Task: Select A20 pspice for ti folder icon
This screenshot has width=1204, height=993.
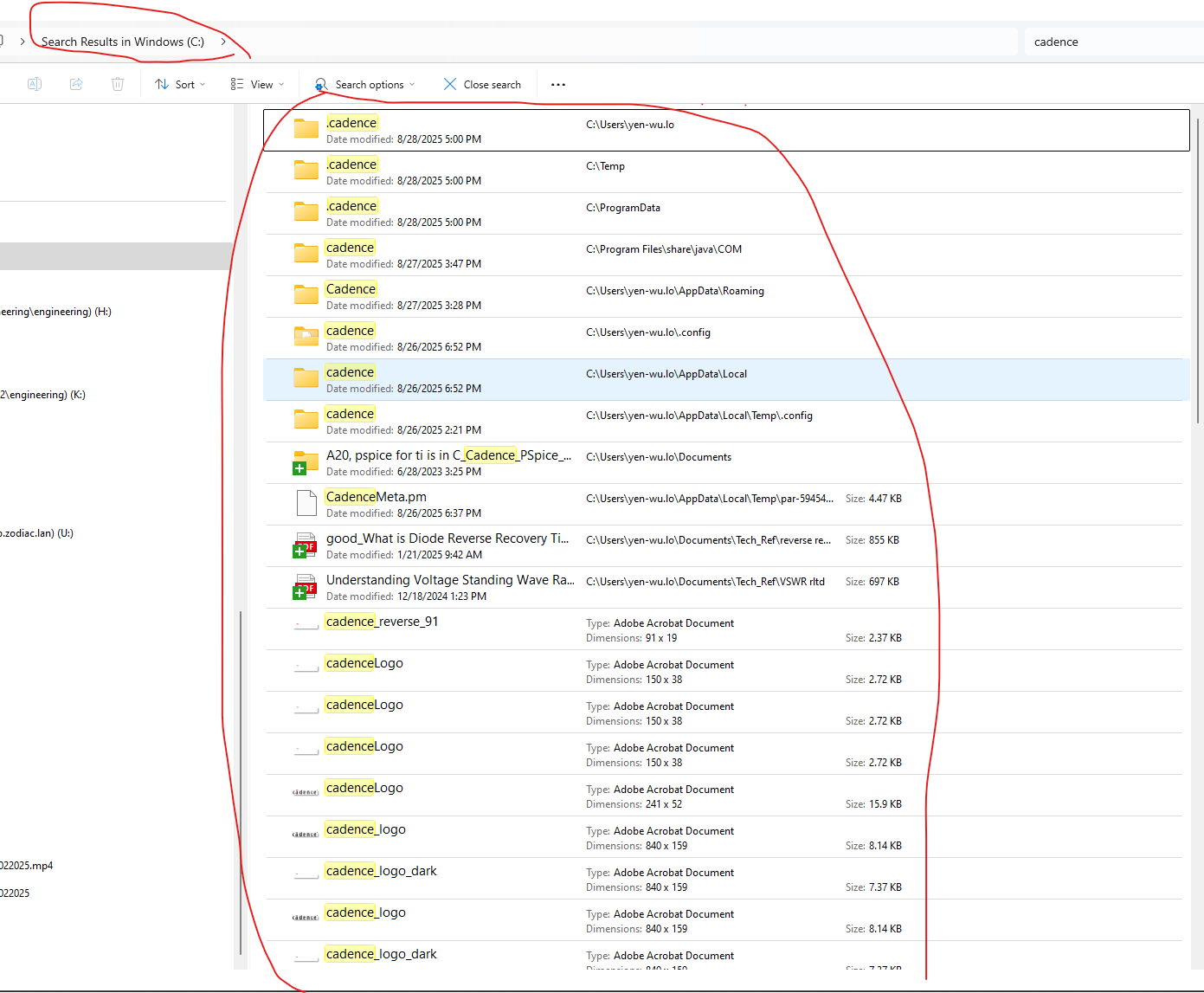Action: 306,462
